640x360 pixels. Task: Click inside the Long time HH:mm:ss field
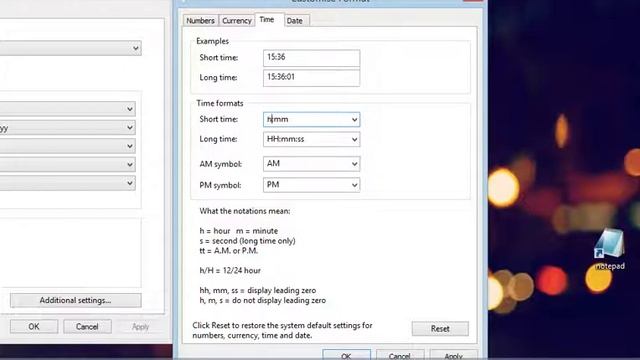306,139
